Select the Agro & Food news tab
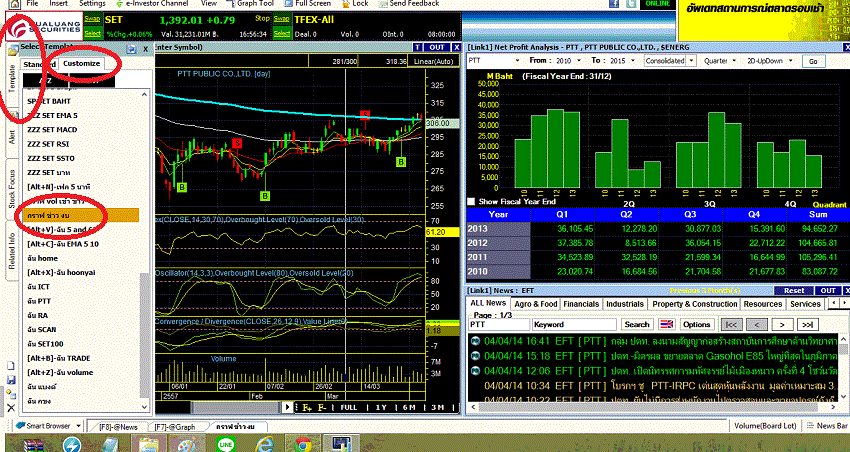 coord(535,304)
